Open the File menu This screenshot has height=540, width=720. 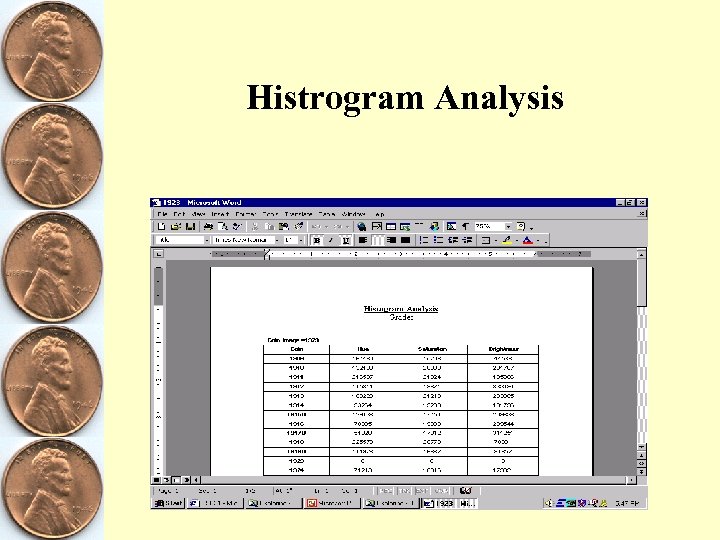click(x=162, y=214)
